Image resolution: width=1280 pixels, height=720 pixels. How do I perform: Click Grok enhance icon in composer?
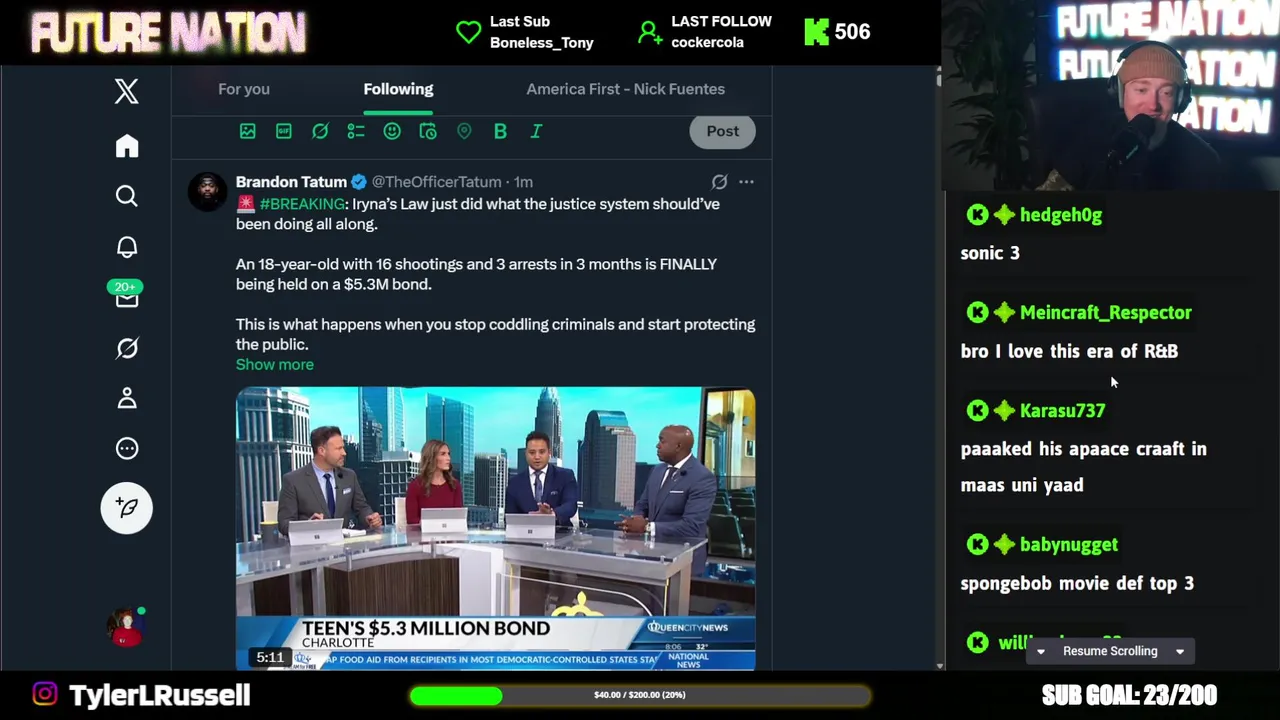click(320, 131)
